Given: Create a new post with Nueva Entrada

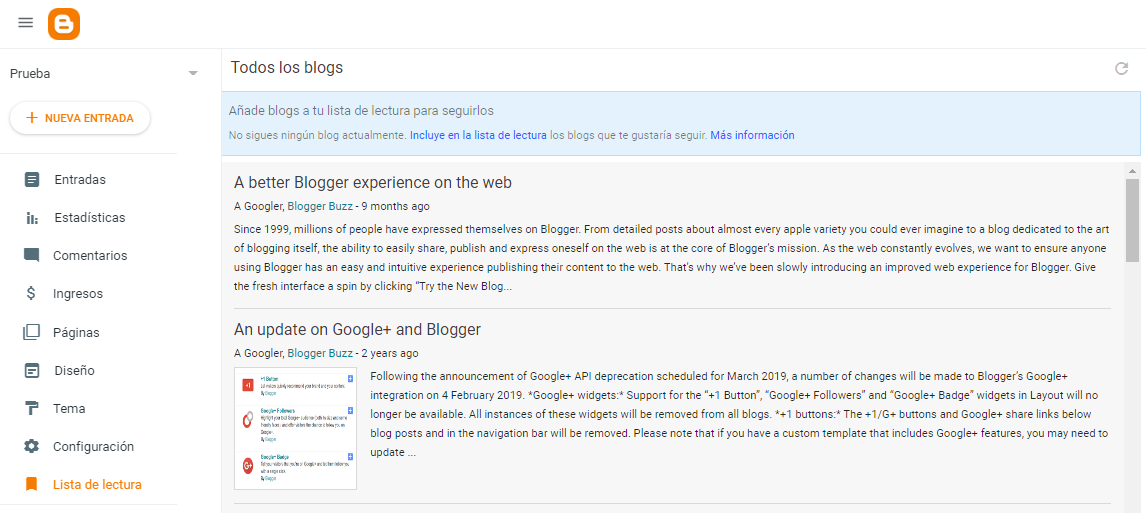Looking at the screenshot, I should 80,118.
